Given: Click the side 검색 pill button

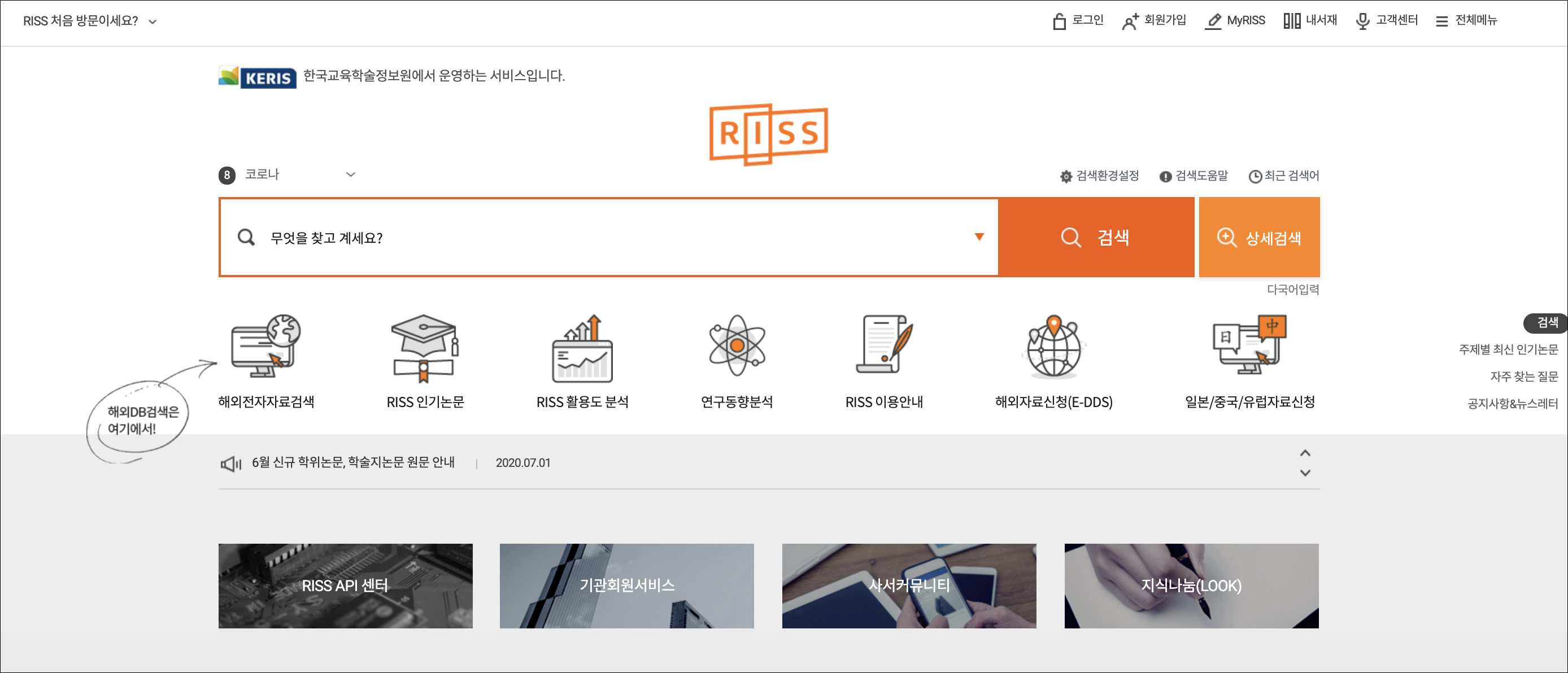Looking at the screenshot, I should pyautogui.click(x=1545, y=322).
